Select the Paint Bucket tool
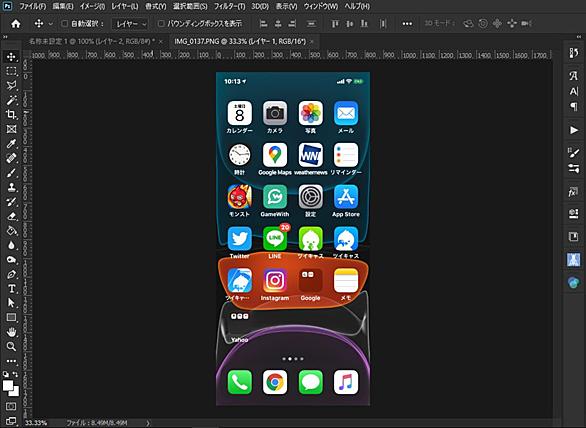Image resolution: width=586 pixels, height=428 pixels. tap(11, 231)
